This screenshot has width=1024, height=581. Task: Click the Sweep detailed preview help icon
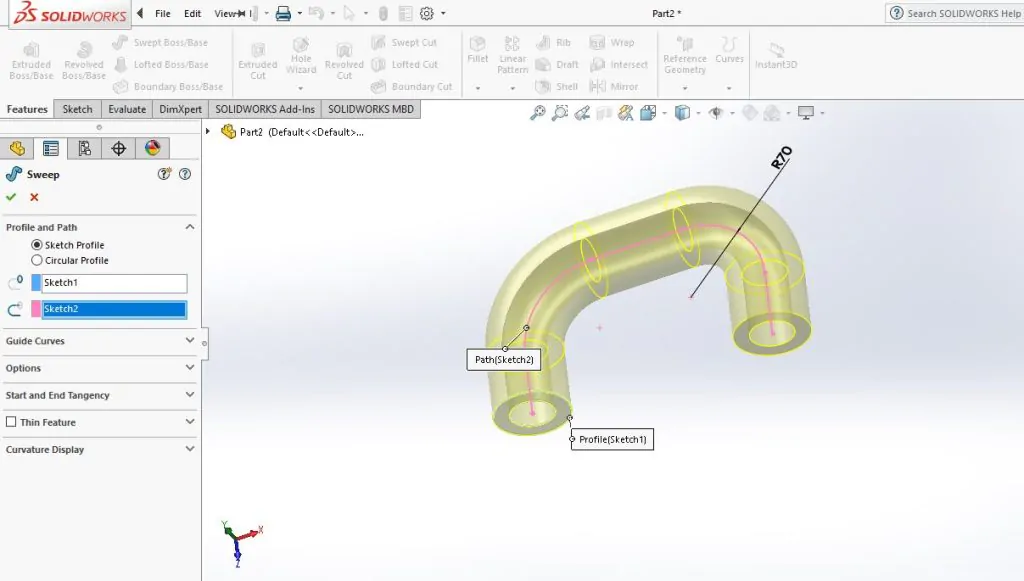coord(164,174)
